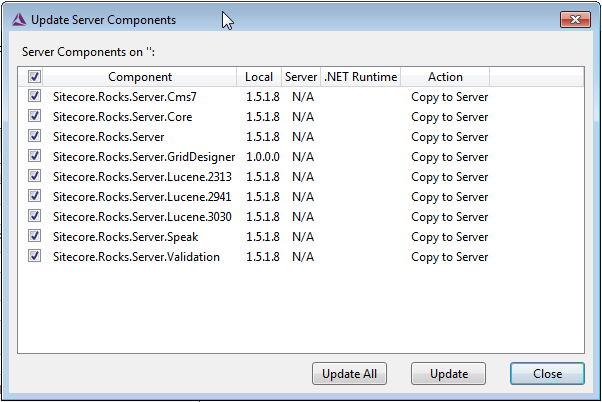602x402 pixels.
Task: Click the Cms7 row's local version 1.5.1.8
Action: click(x=263, y=97)
